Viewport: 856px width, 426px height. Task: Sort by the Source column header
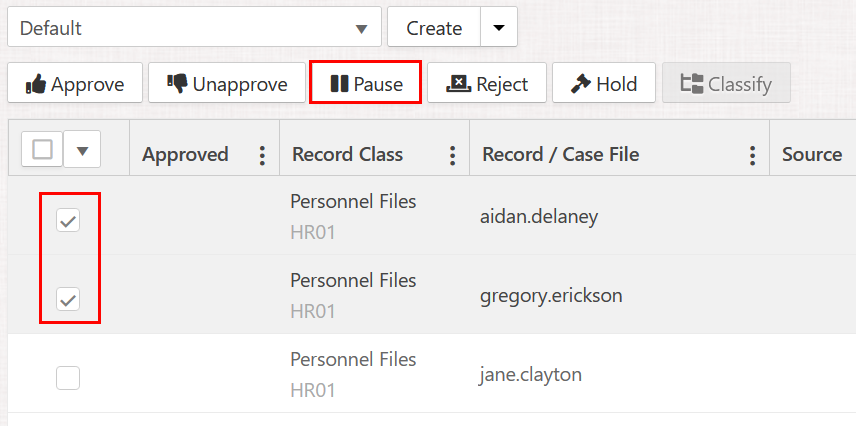[x=811, y=154]
